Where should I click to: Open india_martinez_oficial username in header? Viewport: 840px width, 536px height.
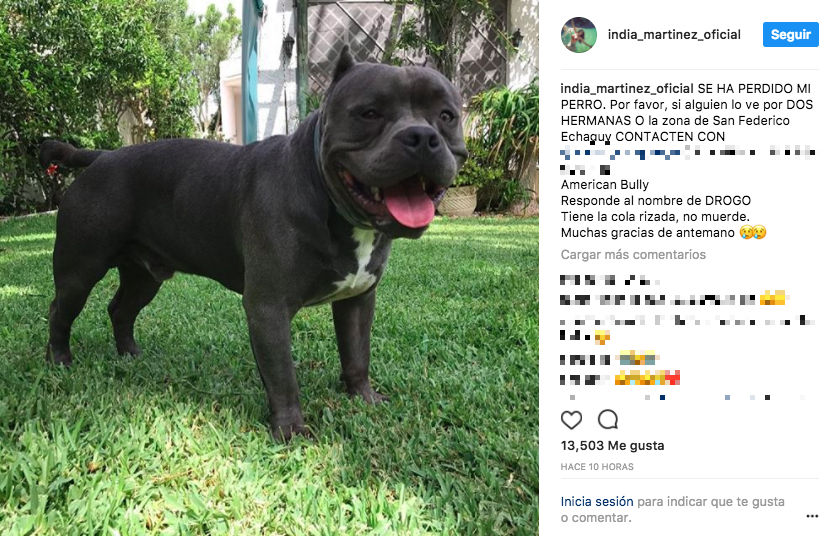click(x=674, y=35)
